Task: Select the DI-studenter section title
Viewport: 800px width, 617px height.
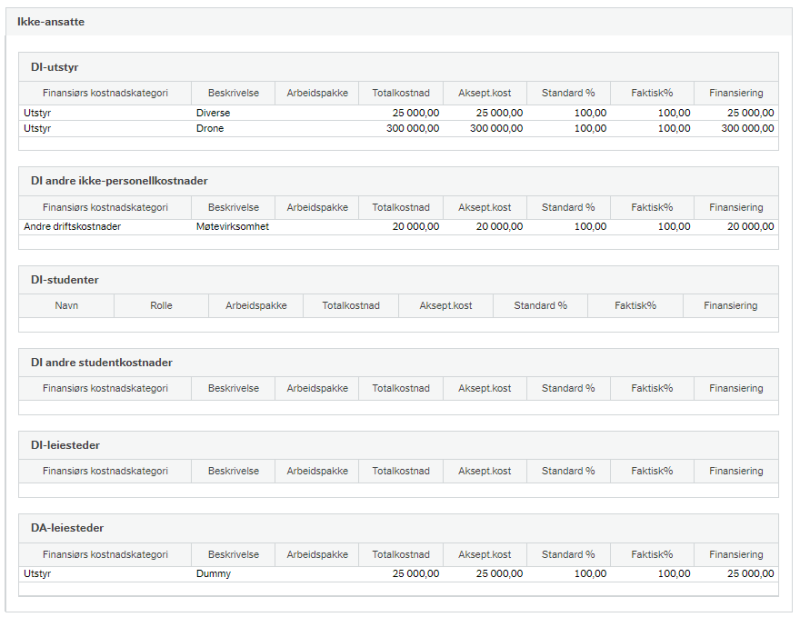Action: click(65, 280)
